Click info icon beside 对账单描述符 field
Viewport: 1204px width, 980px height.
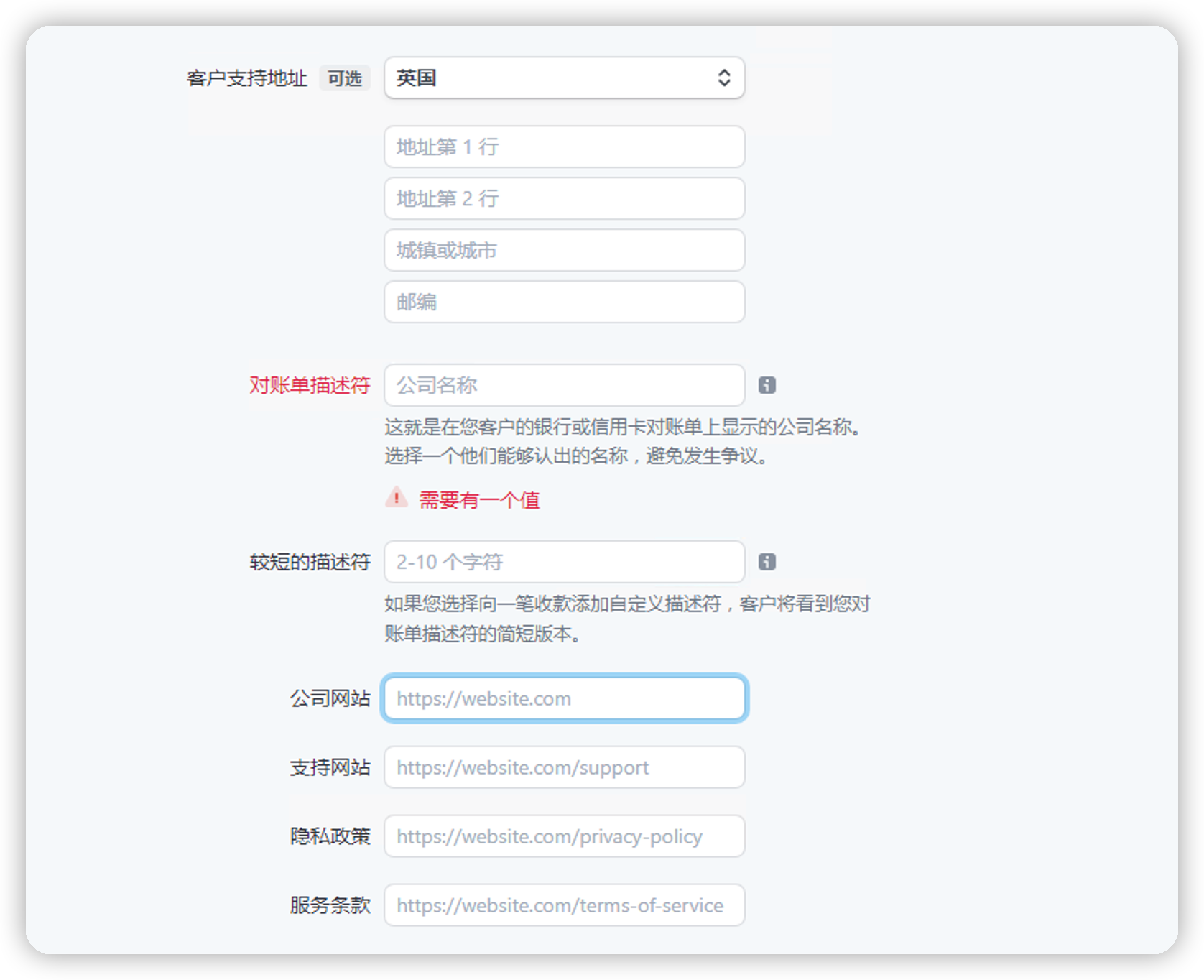tap(767, 385)
